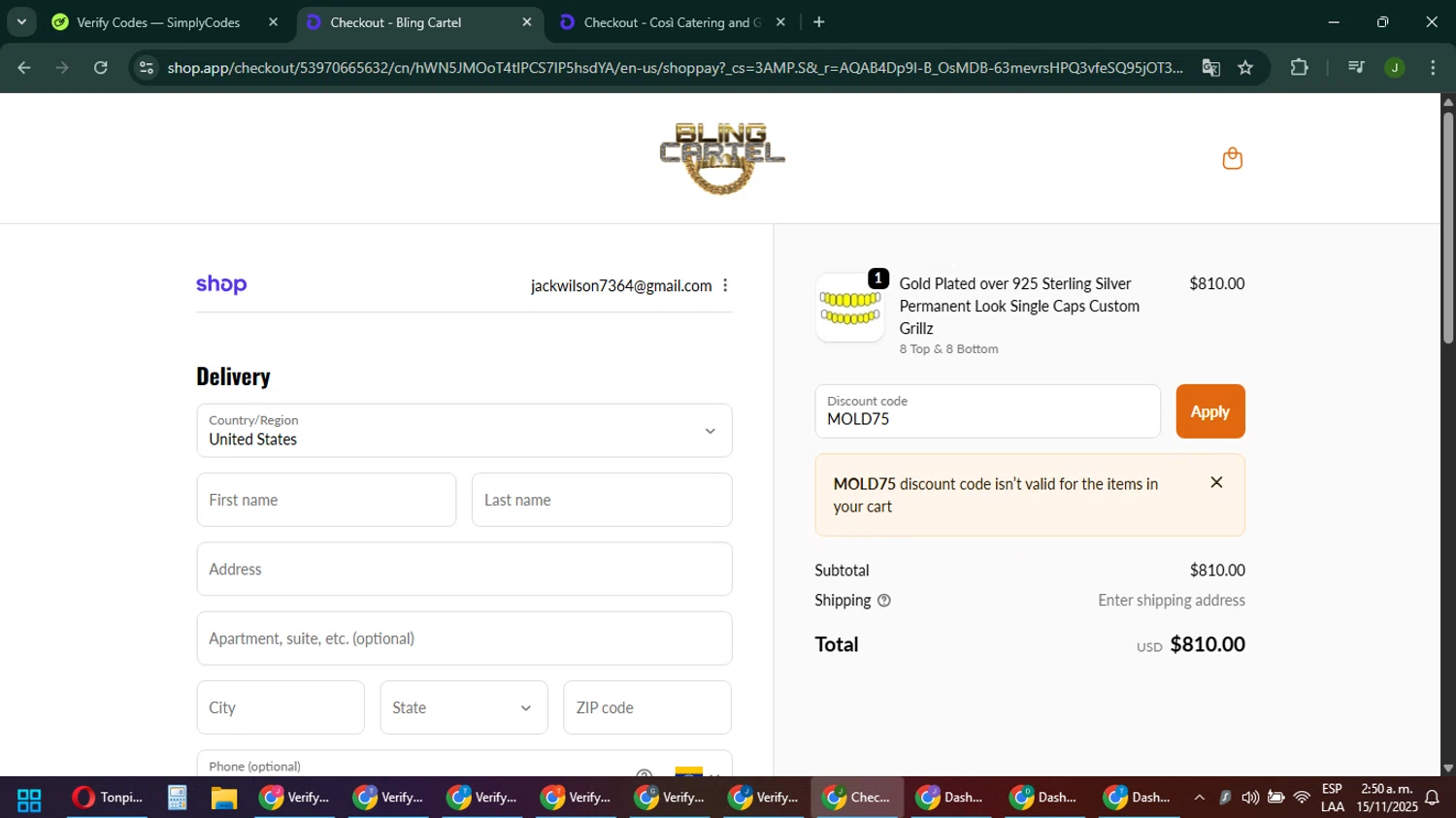Translate this page icon

click(x=1210, y=68)
